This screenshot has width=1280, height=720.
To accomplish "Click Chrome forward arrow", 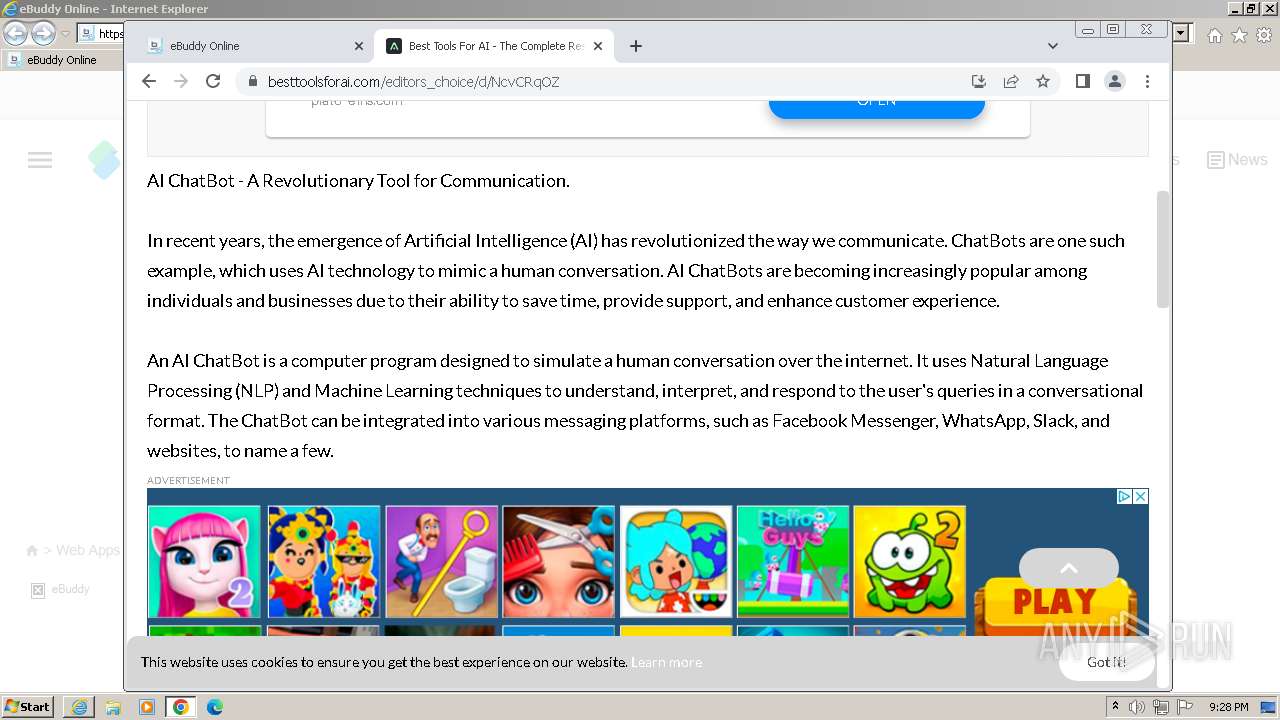I will 181,81.
